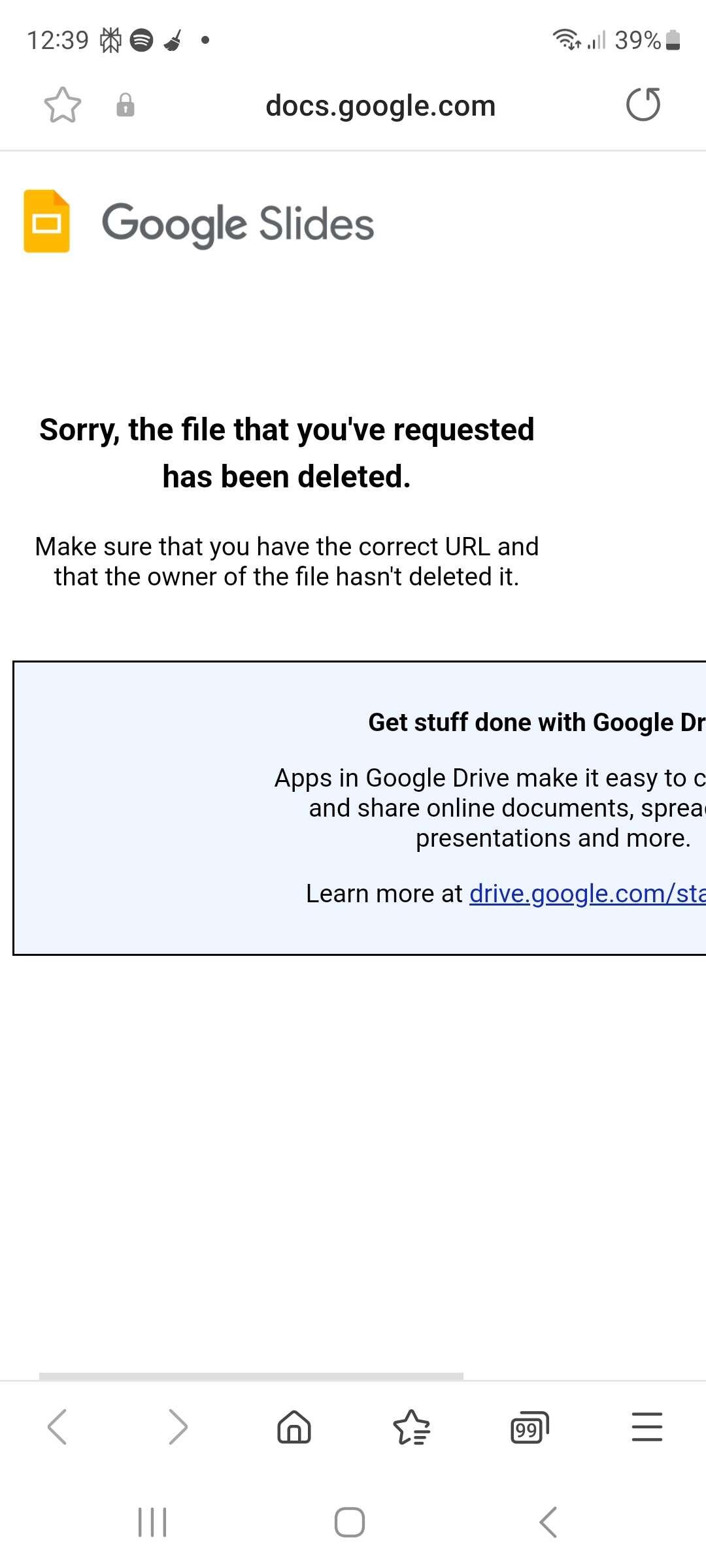Go back with browser back arrow
Viewport: 706px width, 1568px height.
pyautogui.click(x=58, y=1426)
